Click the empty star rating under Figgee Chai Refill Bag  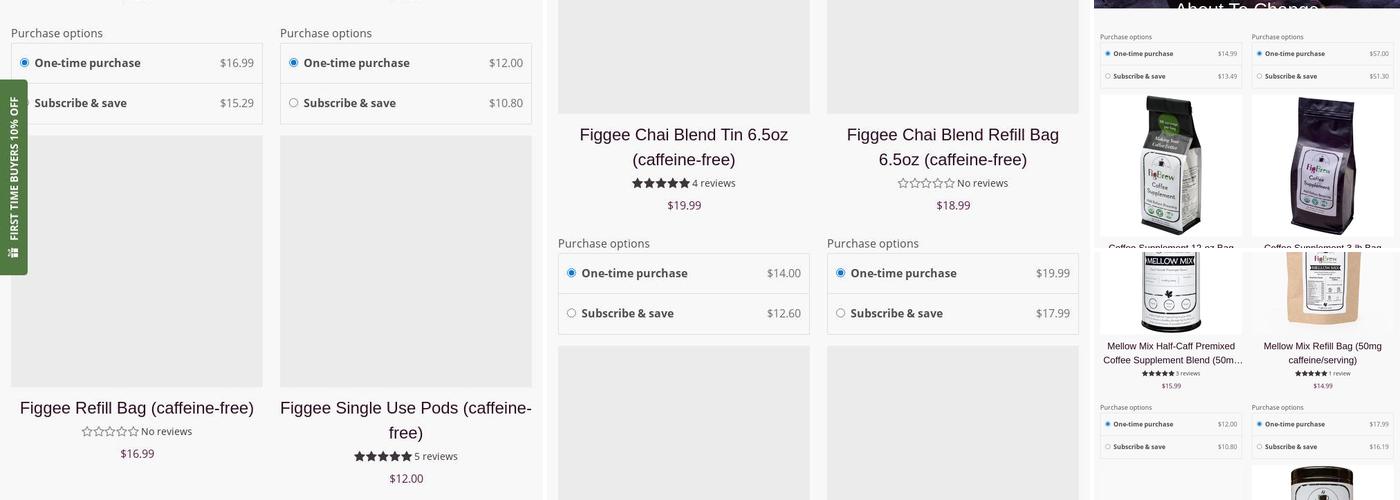point(926,183)
